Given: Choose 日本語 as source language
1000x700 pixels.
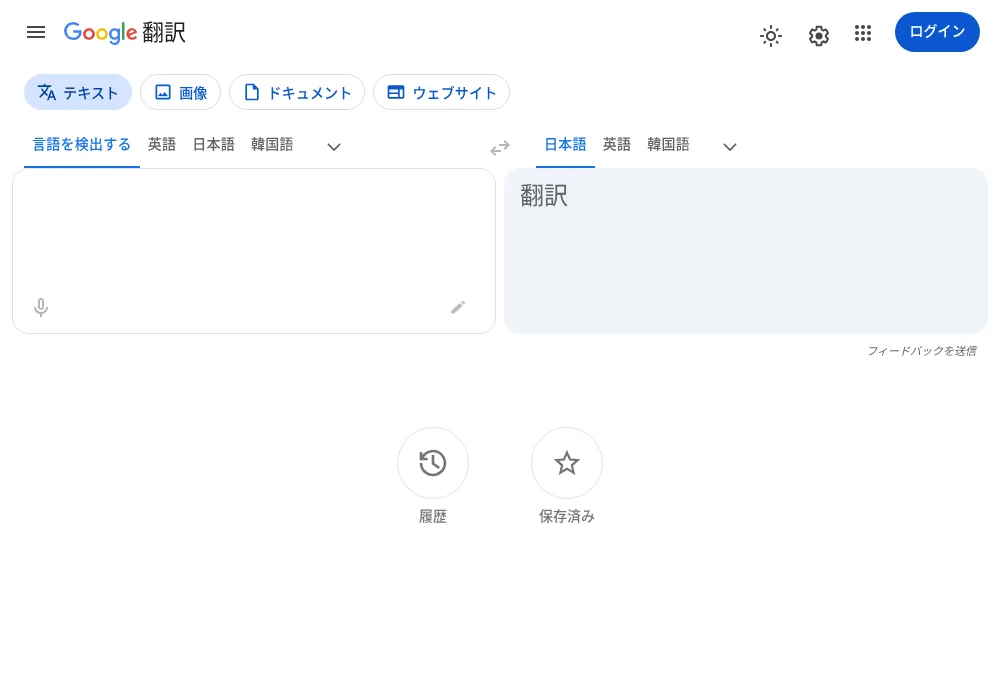Looking at the screenshot, I should tap(214, 145).
